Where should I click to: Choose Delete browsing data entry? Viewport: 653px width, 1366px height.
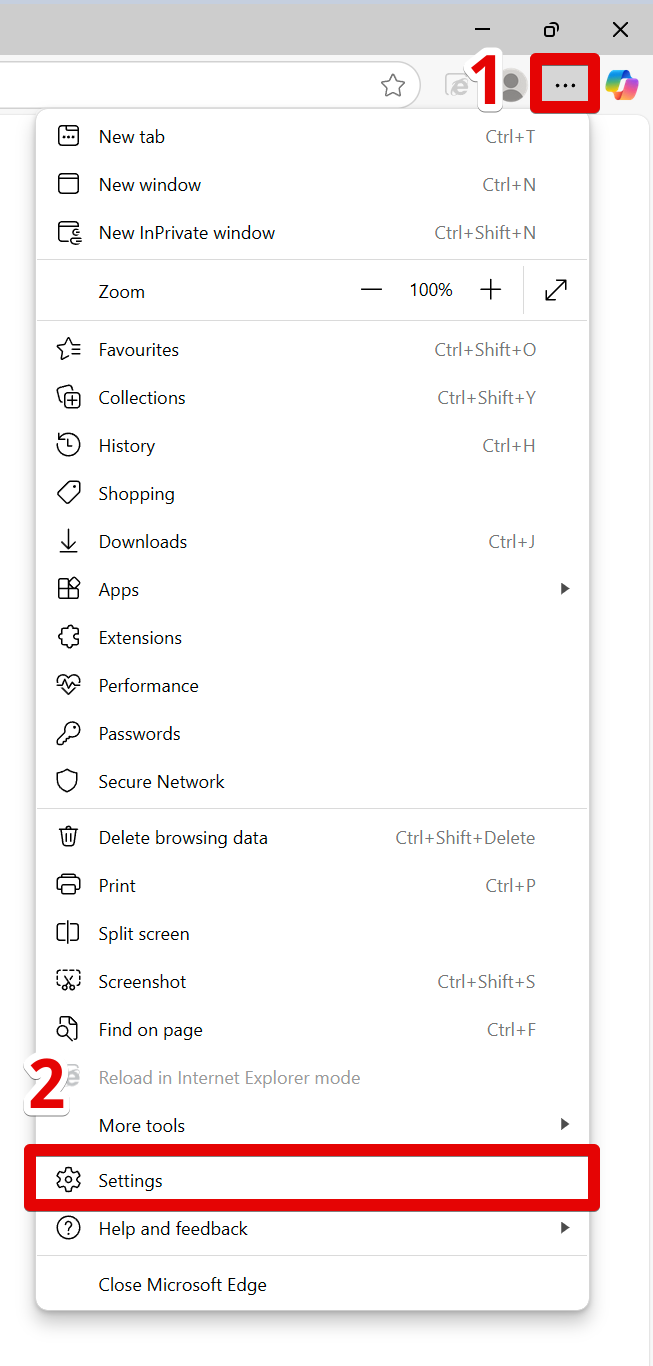tap(312, 837)
